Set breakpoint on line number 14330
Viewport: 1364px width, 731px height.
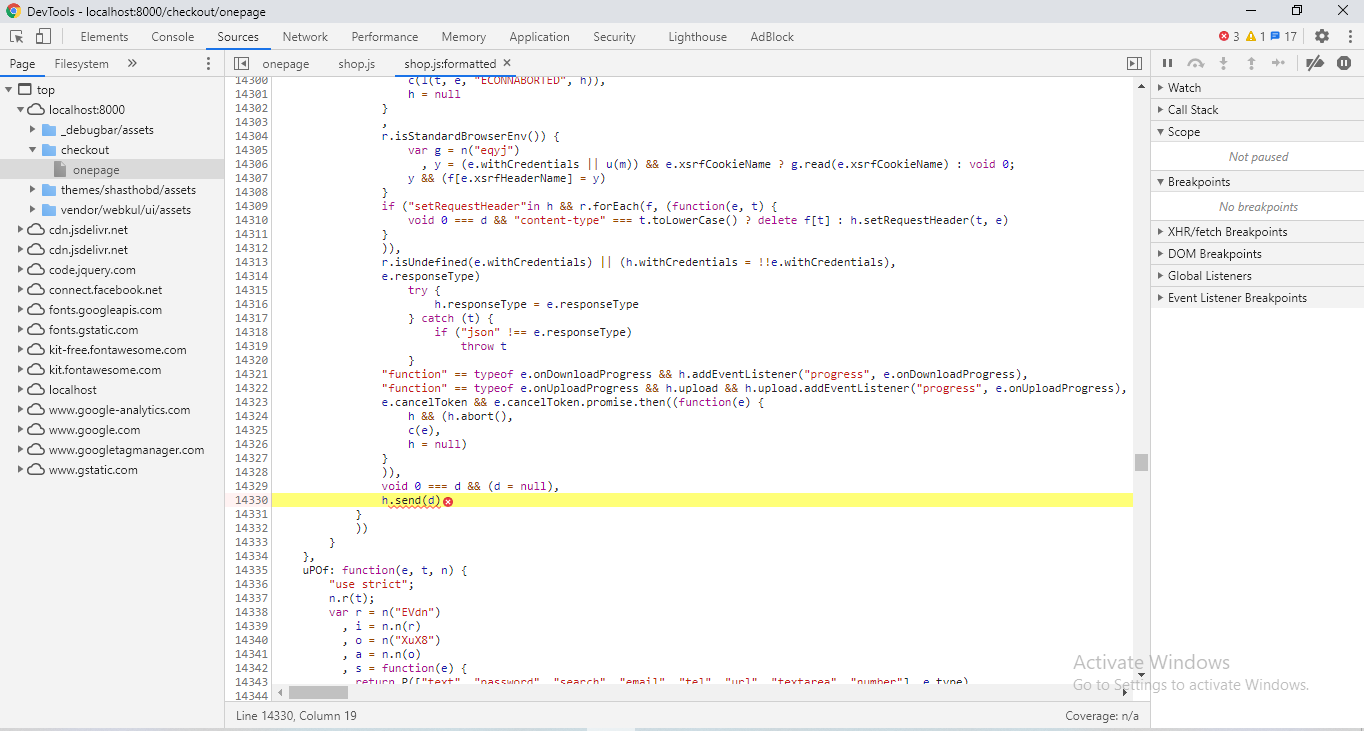click(251, 500)
